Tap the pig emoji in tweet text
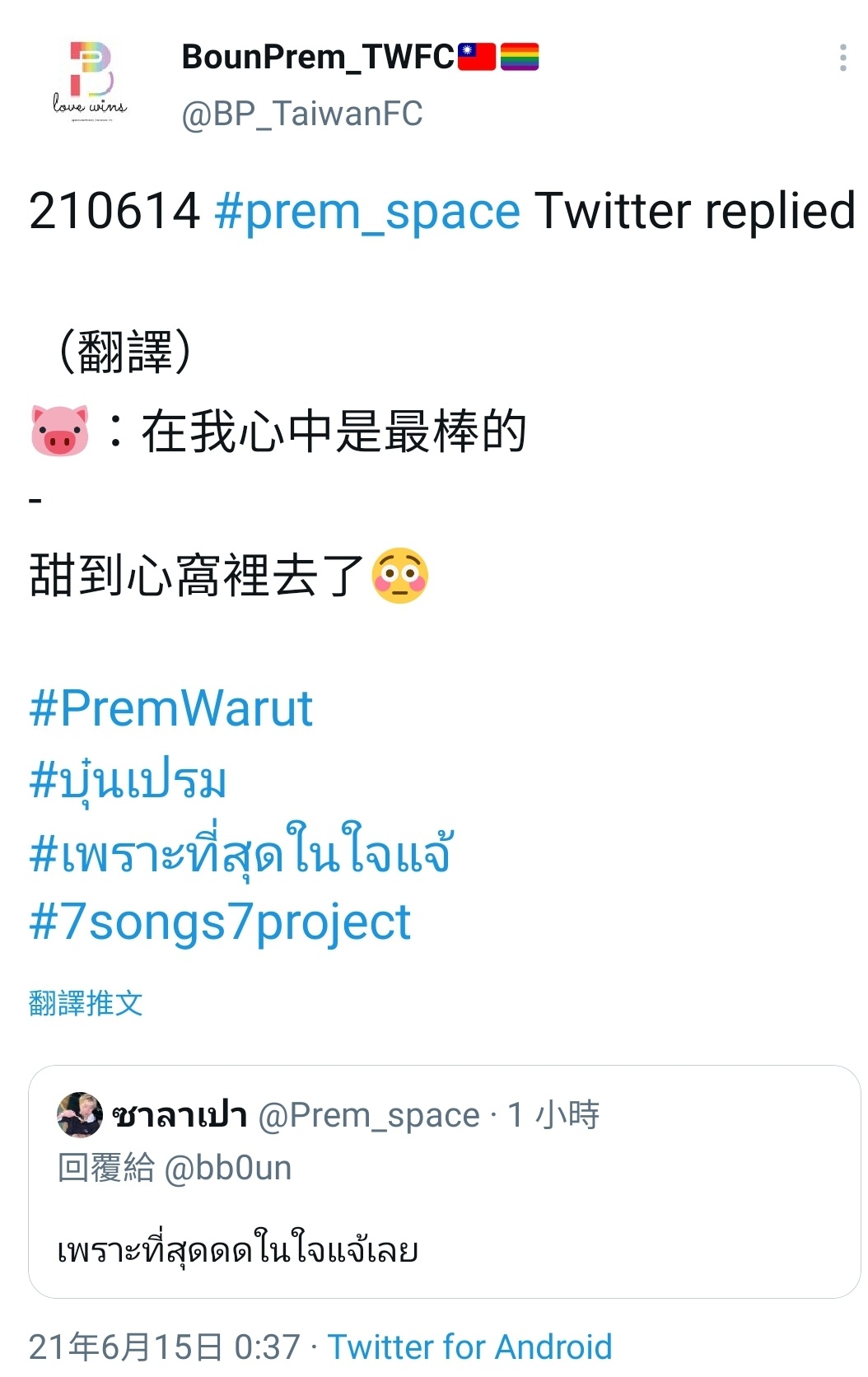The width and height of the screenshot is (868, 1377). [x=59, y=430]
